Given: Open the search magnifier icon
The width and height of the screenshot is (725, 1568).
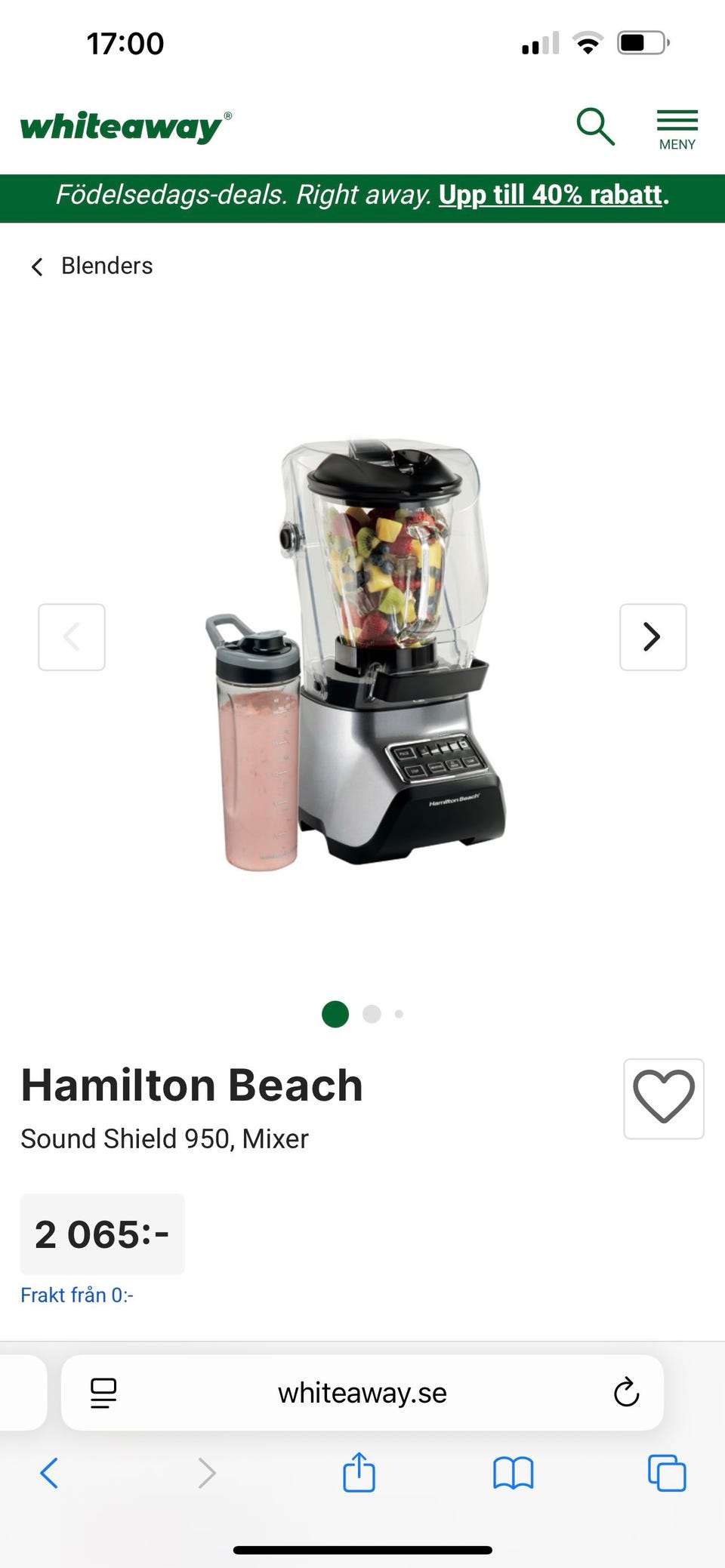Looking at the screenshot, I should [596, 126].
